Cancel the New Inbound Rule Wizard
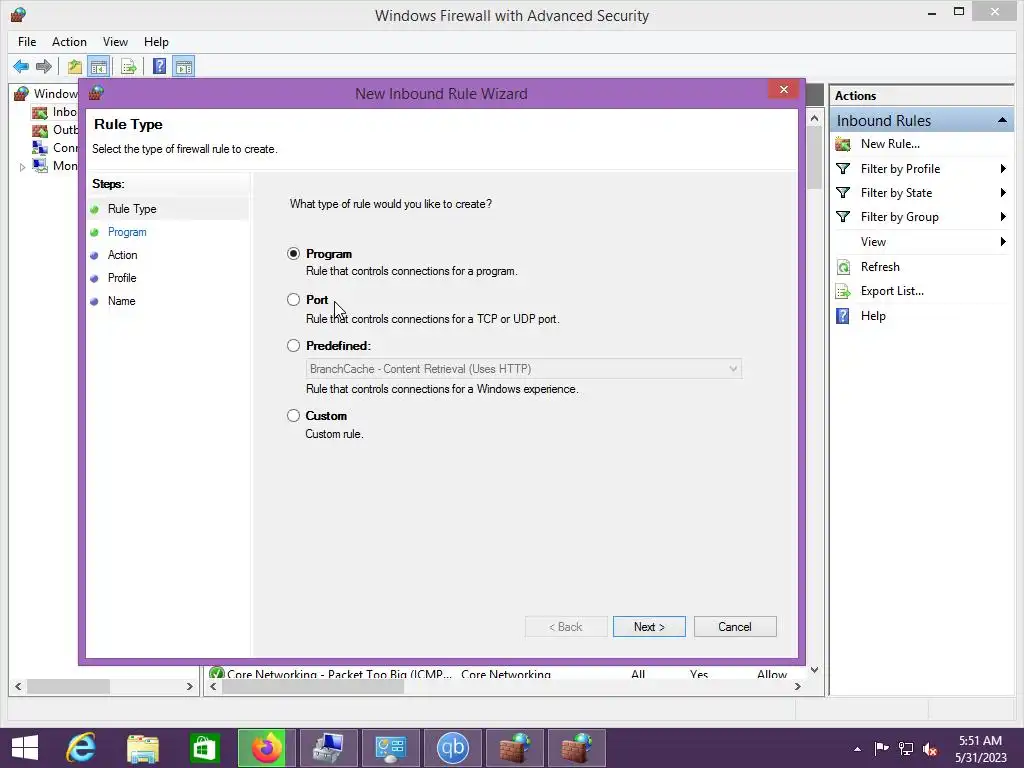The height and width of the screenshot is (768, 1024). [x=735, y=626]
